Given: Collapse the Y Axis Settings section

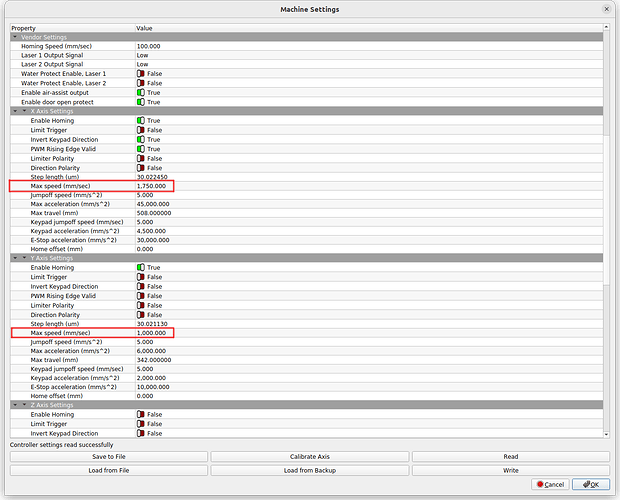Looking at the screenshot, I should (15, 258).
